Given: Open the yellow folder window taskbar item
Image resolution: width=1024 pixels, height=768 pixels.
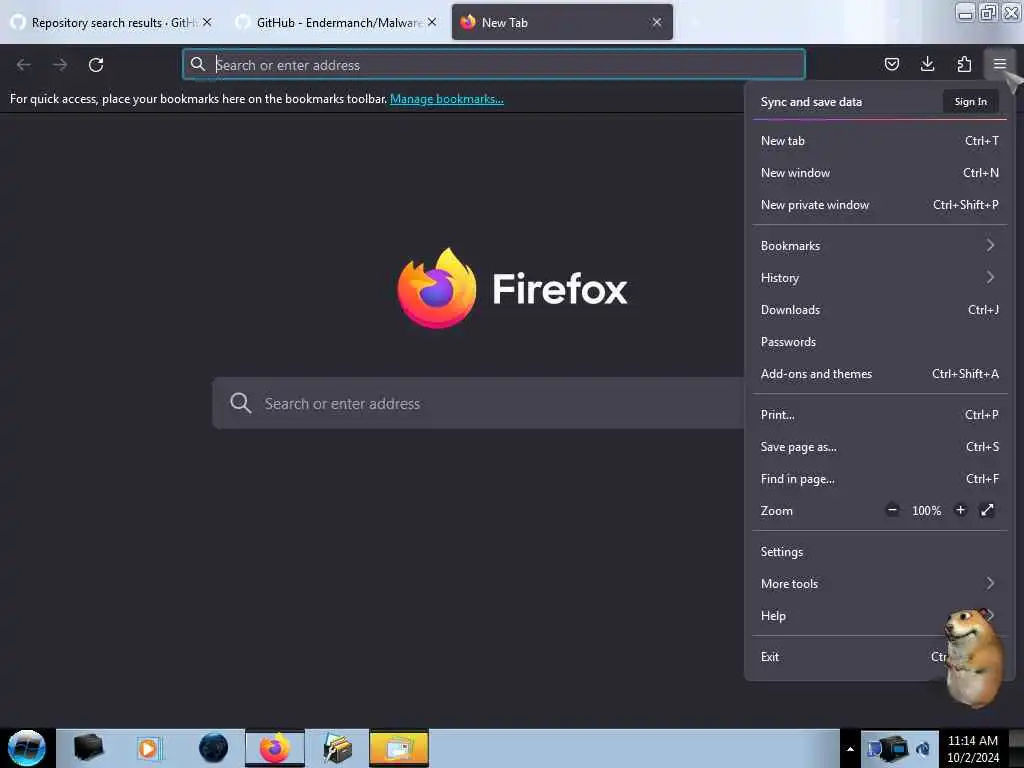Looking at the screenshot, I should 399,748.
